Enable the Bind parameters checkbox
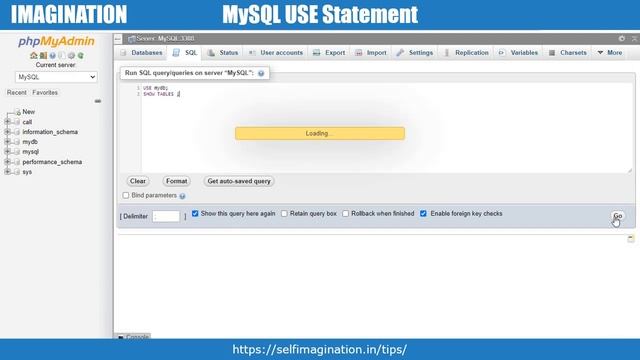This screenshot has height=360, width=640. (126, 196)
